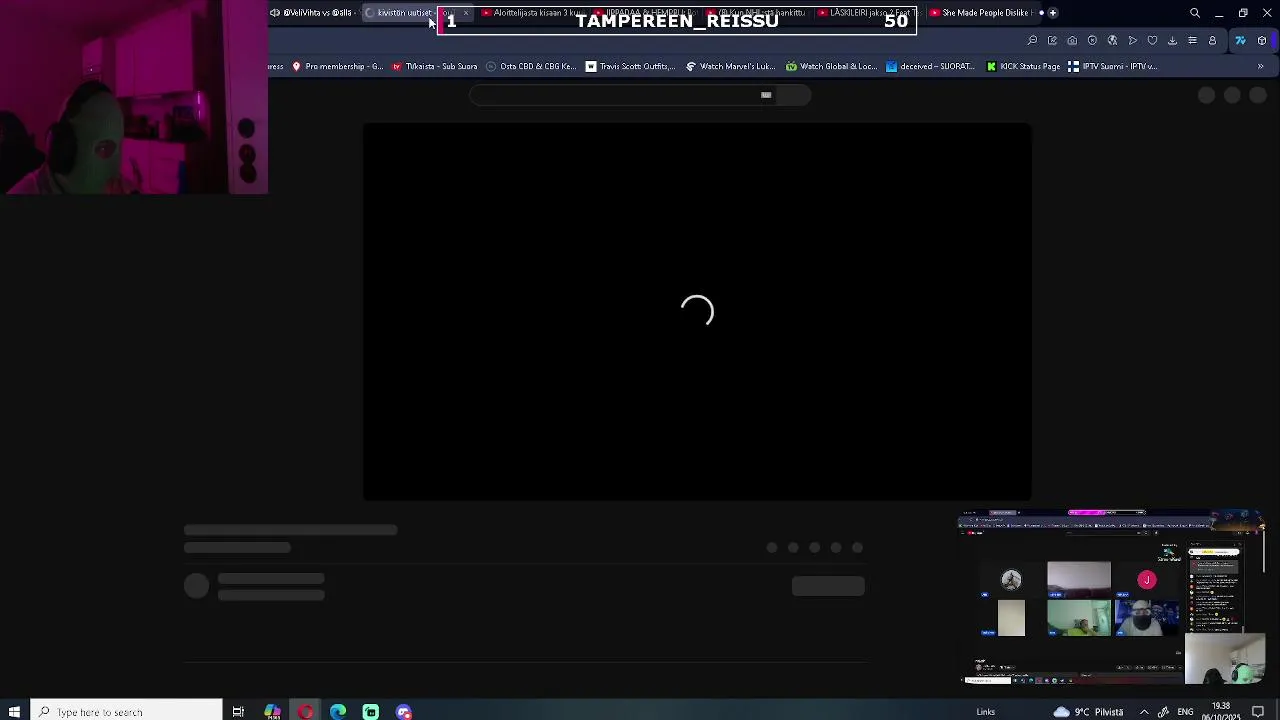Expand the bookmarks bar overflow chevron
Screen dimensions: 1280x720
tap(1260, 67)
